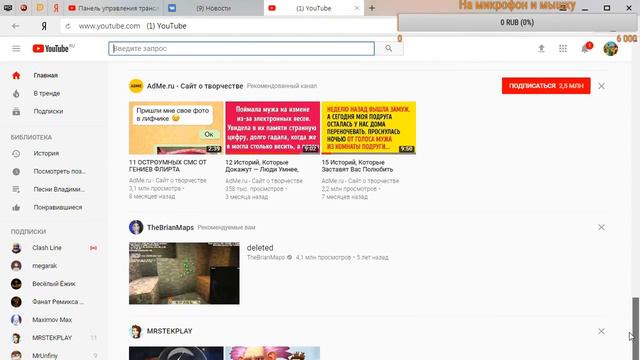Viewport: 640px width, 360px height.
Task: Open a new browser tab
Action: click(x=372, y=8)
